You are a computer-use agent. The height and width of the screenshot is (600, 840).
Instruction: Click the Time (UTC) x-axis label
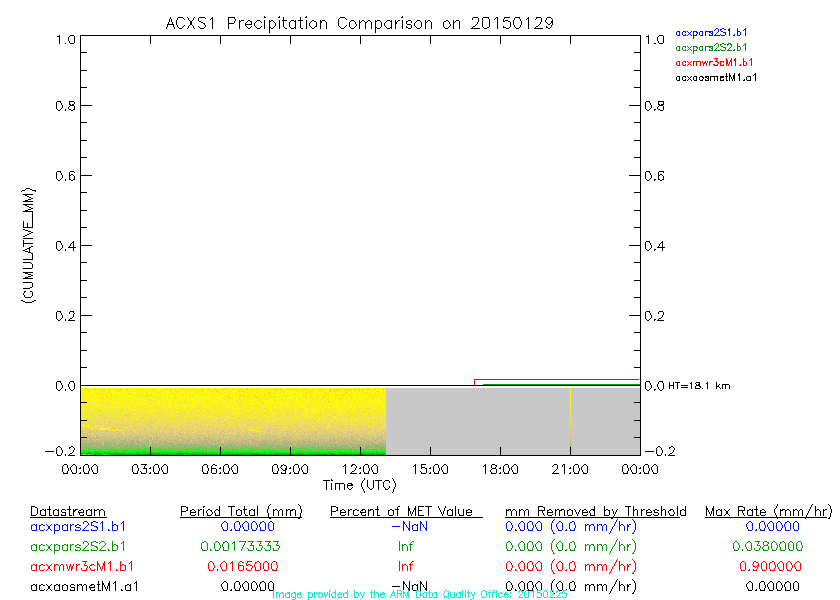(359, 485)
